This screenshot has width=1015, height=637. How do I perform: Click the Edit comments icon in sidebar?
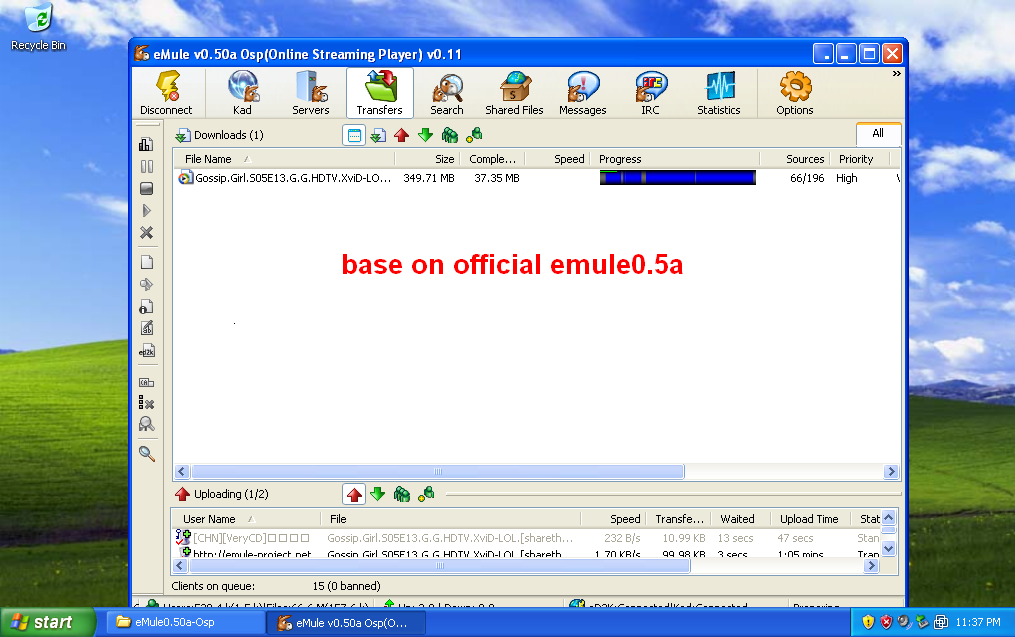tap(146, 328)
